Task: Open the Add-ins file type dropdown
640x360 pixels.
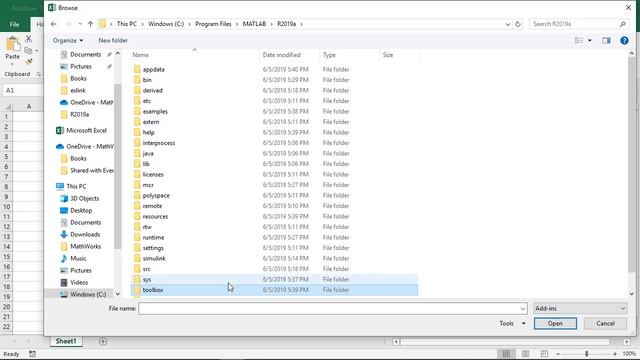Action: point(580,309)
